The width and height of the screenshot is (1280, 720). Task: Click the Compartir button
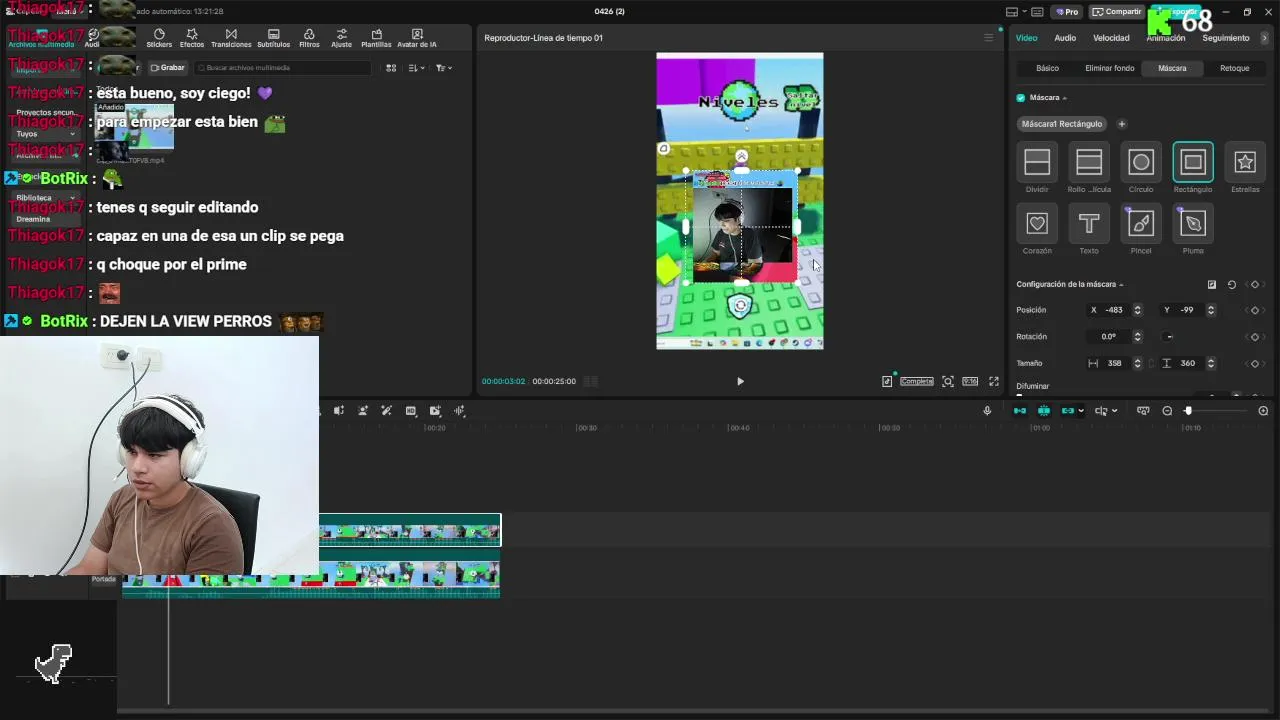coord(1117,12)
